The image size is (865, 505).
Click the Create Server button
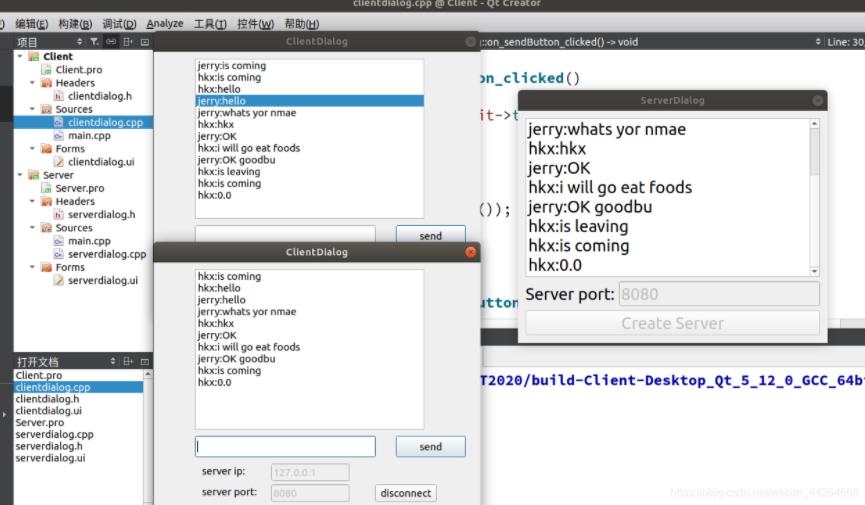coord(672,323)
